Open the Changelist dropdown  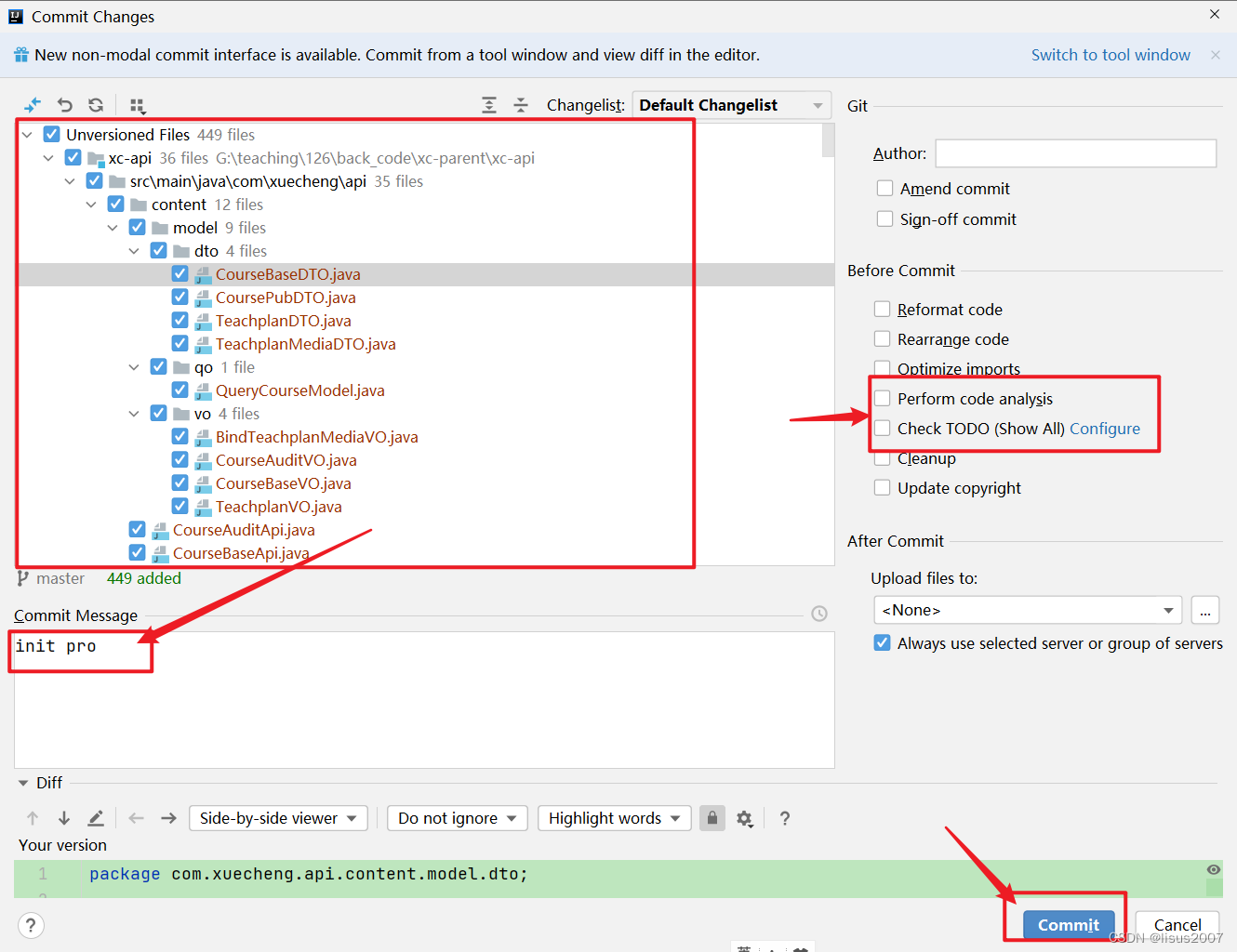tap(732, 105)
